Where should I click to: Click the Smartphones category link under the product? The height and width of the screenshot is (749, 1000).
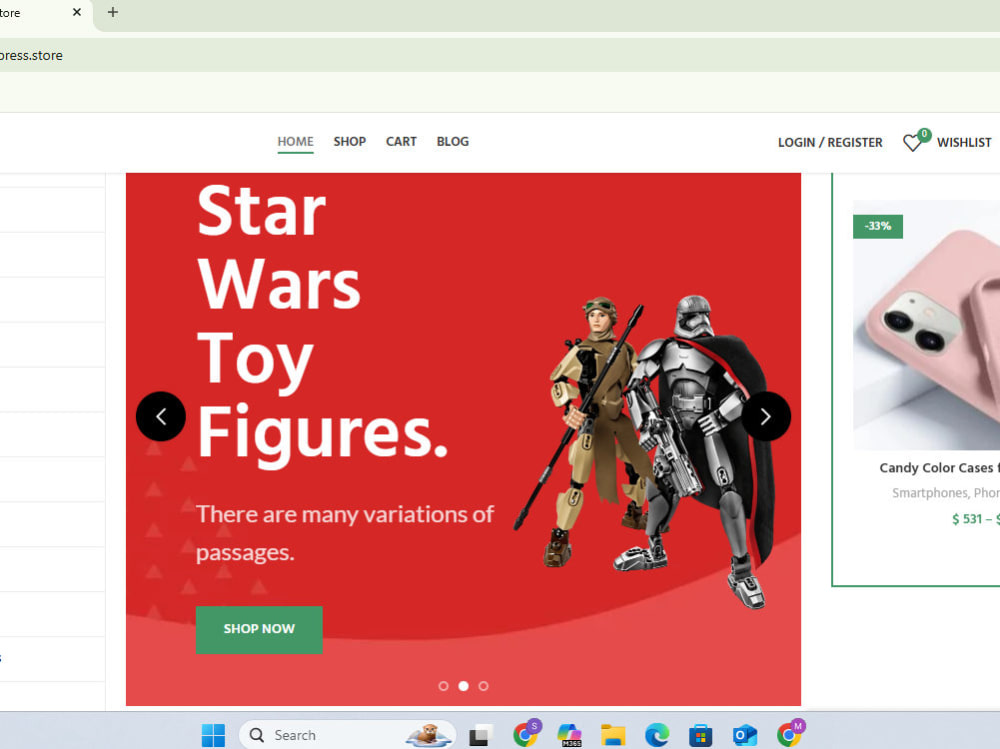pos(930,493)
